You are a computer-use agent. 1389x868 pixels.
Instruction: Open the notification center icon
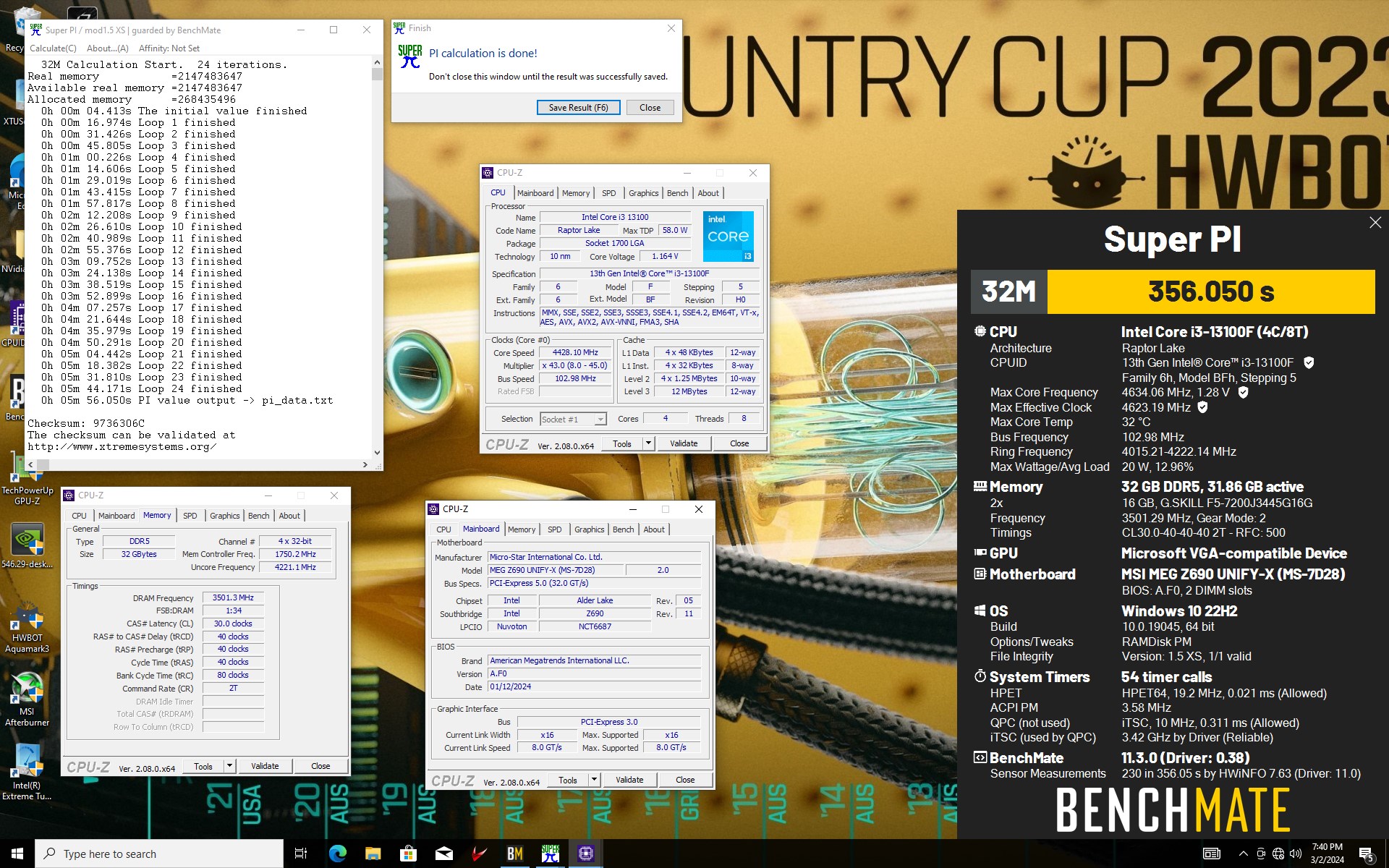coord(1367,854)
